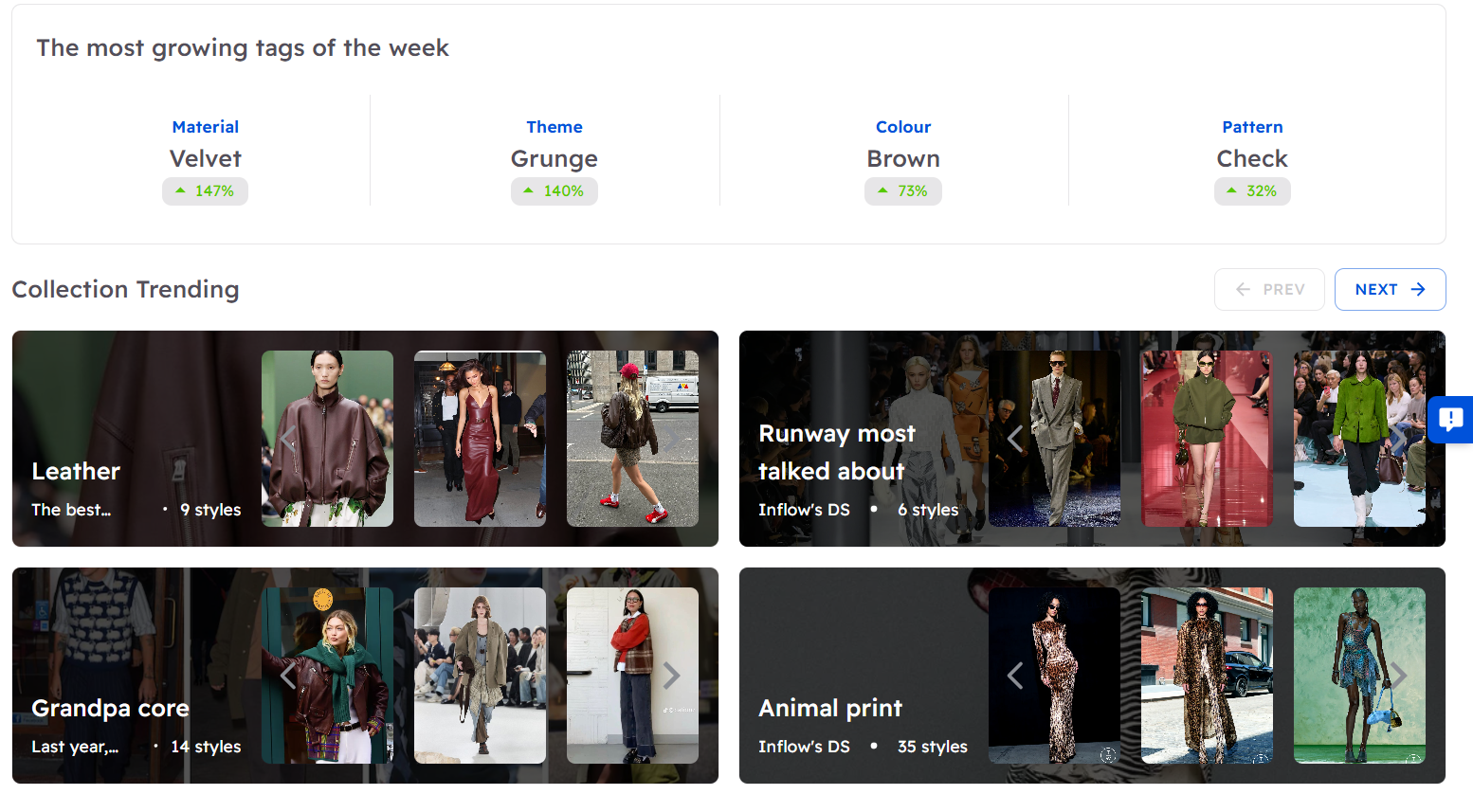Advance Grandpa core carousel to next image
Viewport: 1473px width, 812px height.
click(x=672, y=676)
